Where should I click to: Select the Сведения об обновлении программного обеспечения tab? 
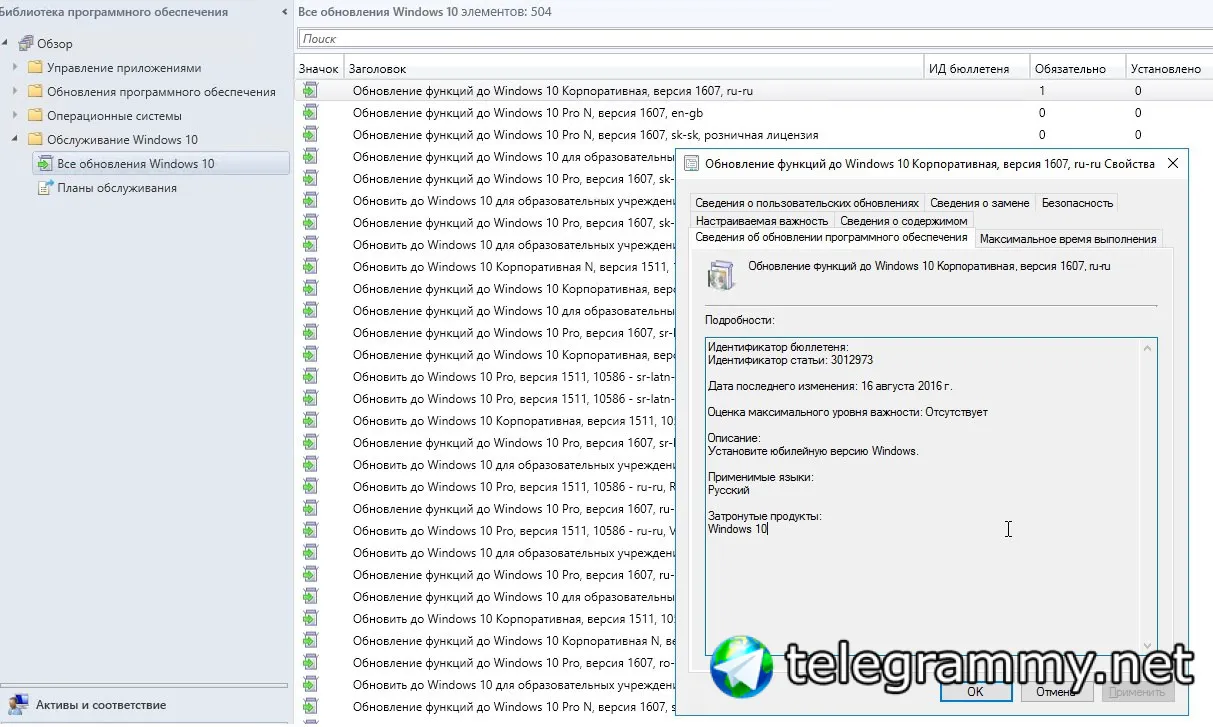tap(831, 238)
